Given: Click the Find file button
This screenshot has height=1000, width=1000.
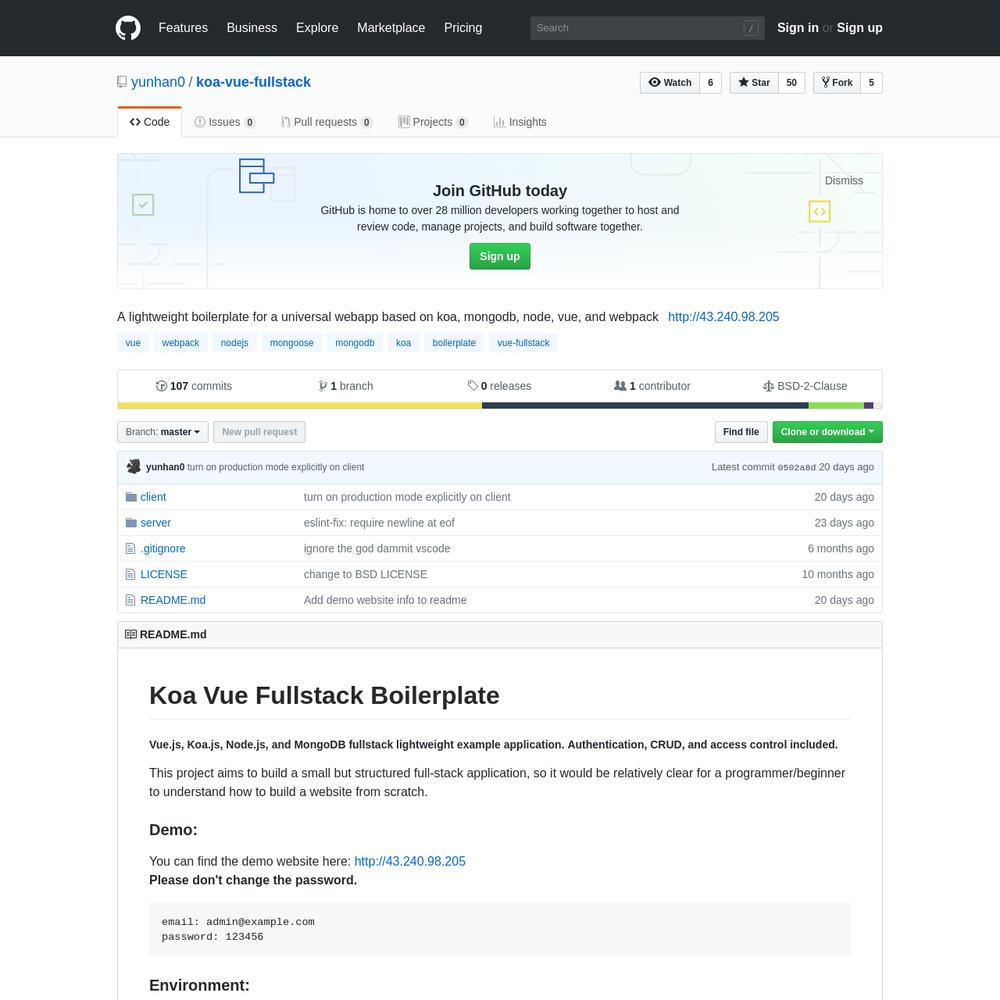Looking at the screenshot, I should tap(741, 432).
